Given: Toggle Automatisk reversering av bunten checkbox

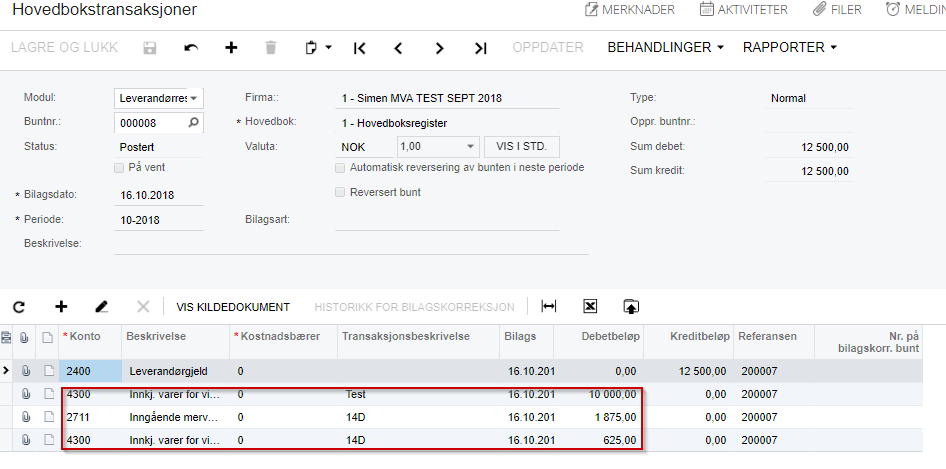Looking at the screenshot, I should point(340,168).
